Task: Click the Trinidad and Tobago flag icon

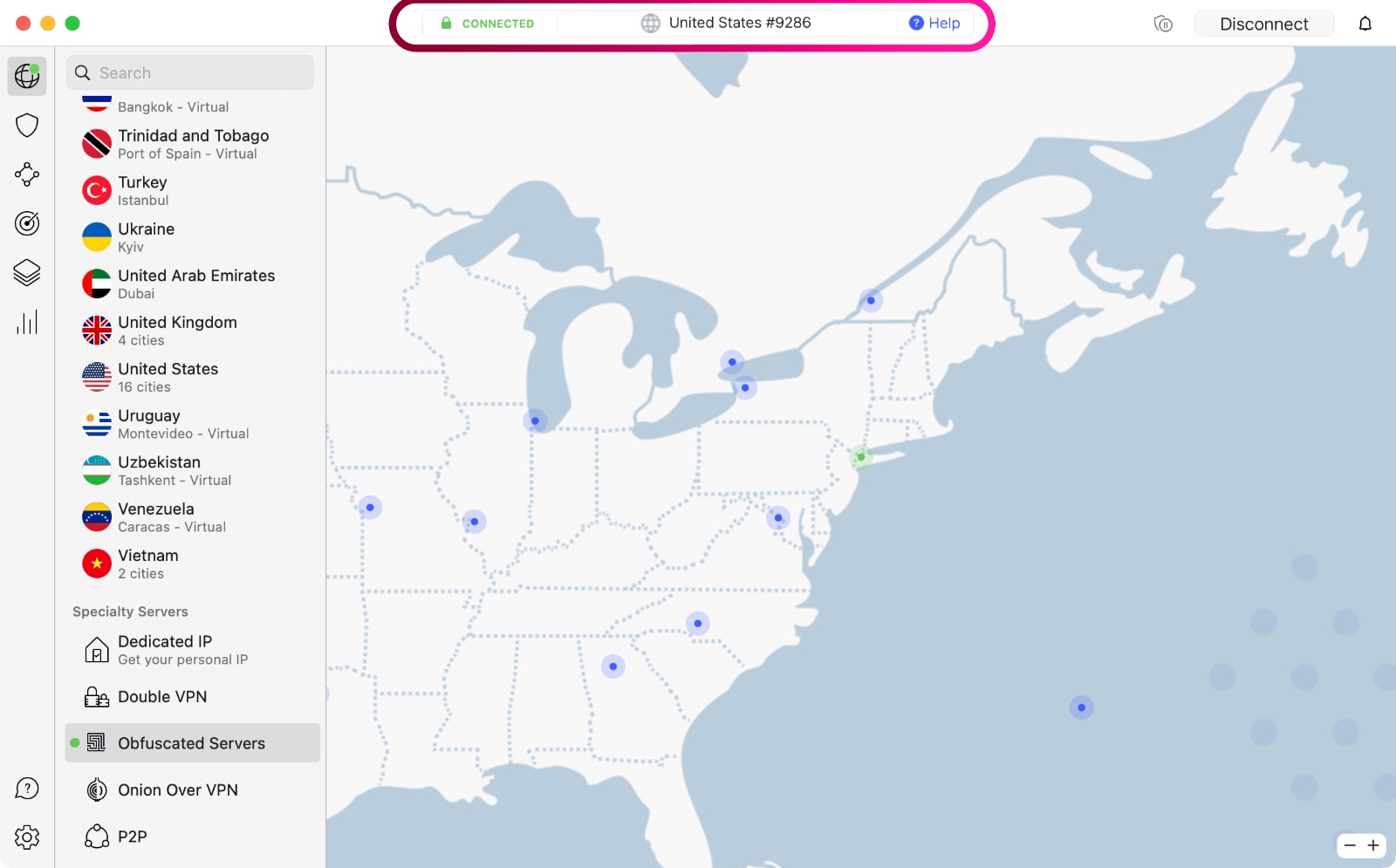Action: [97, 144]
